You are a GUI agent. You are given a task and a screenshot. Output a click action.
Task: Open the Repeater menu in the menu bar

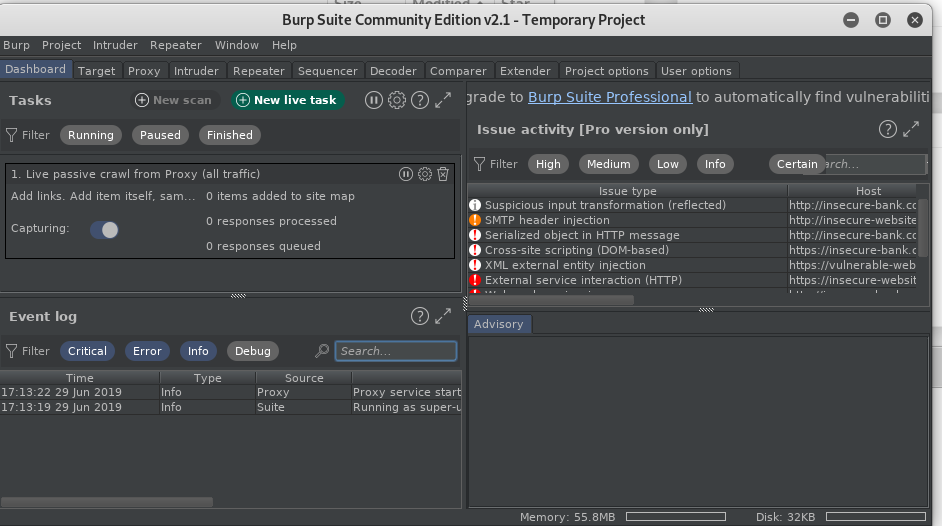175,45
